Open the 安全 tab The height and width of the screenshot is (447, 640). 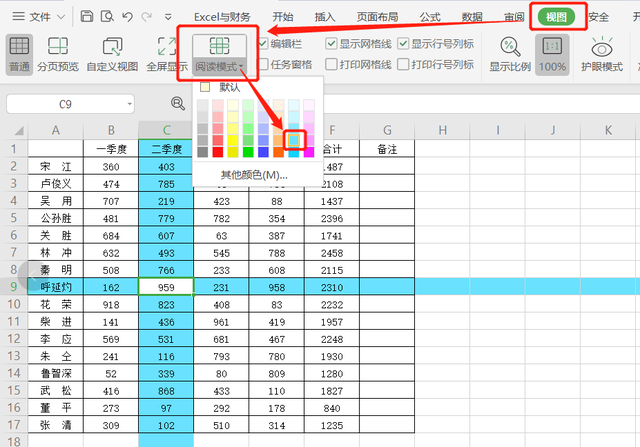click(598, 17)
